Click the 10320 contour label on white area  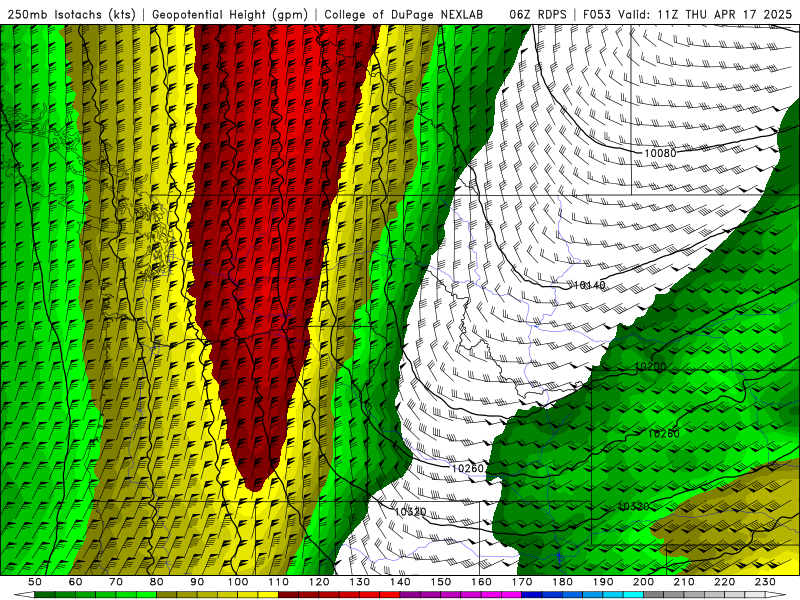click(411, 511)
